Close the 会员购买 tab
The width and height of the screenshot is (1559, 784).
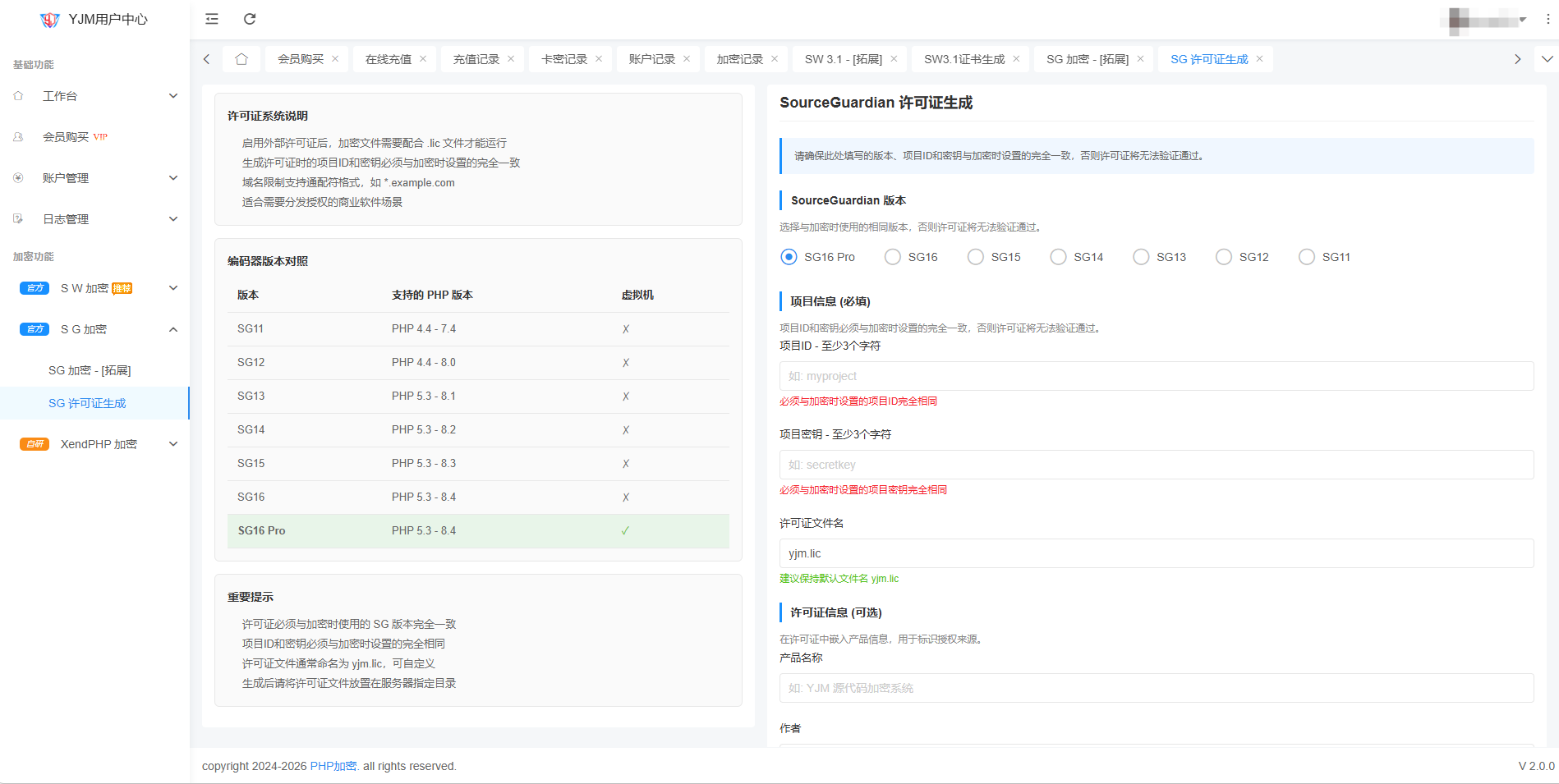pyautogui.click(x=335, y=59)
